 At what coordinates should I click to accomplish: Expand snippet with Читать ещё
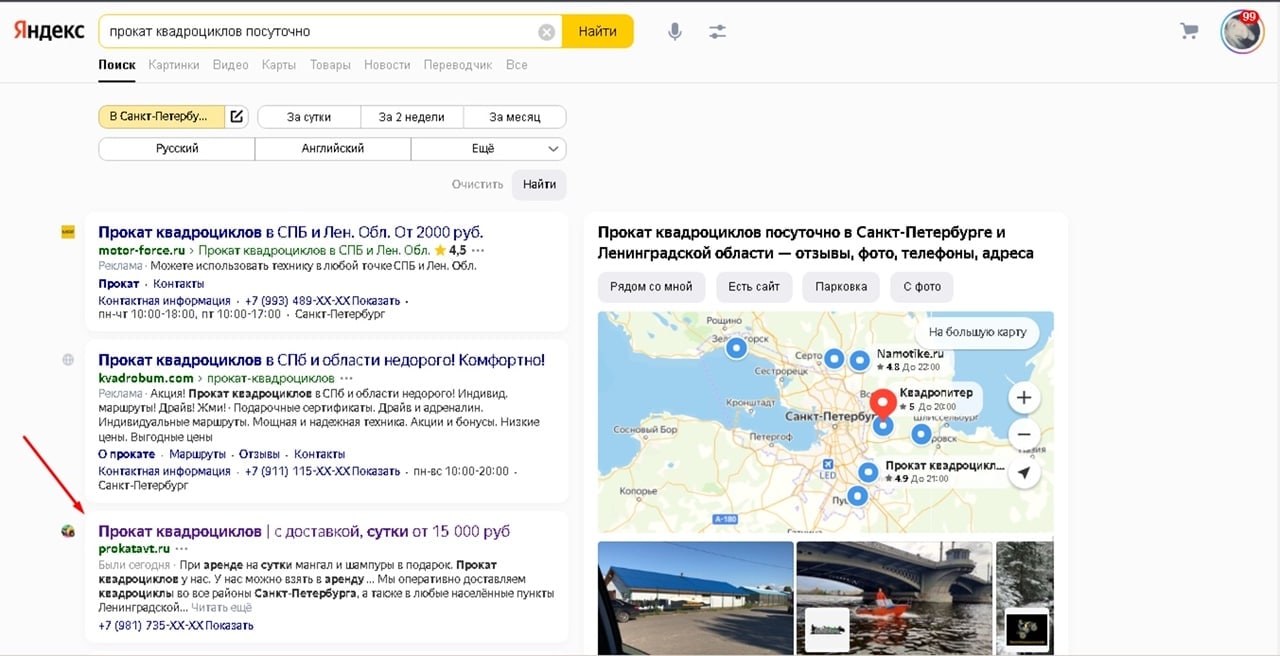(x=222, y=608)
